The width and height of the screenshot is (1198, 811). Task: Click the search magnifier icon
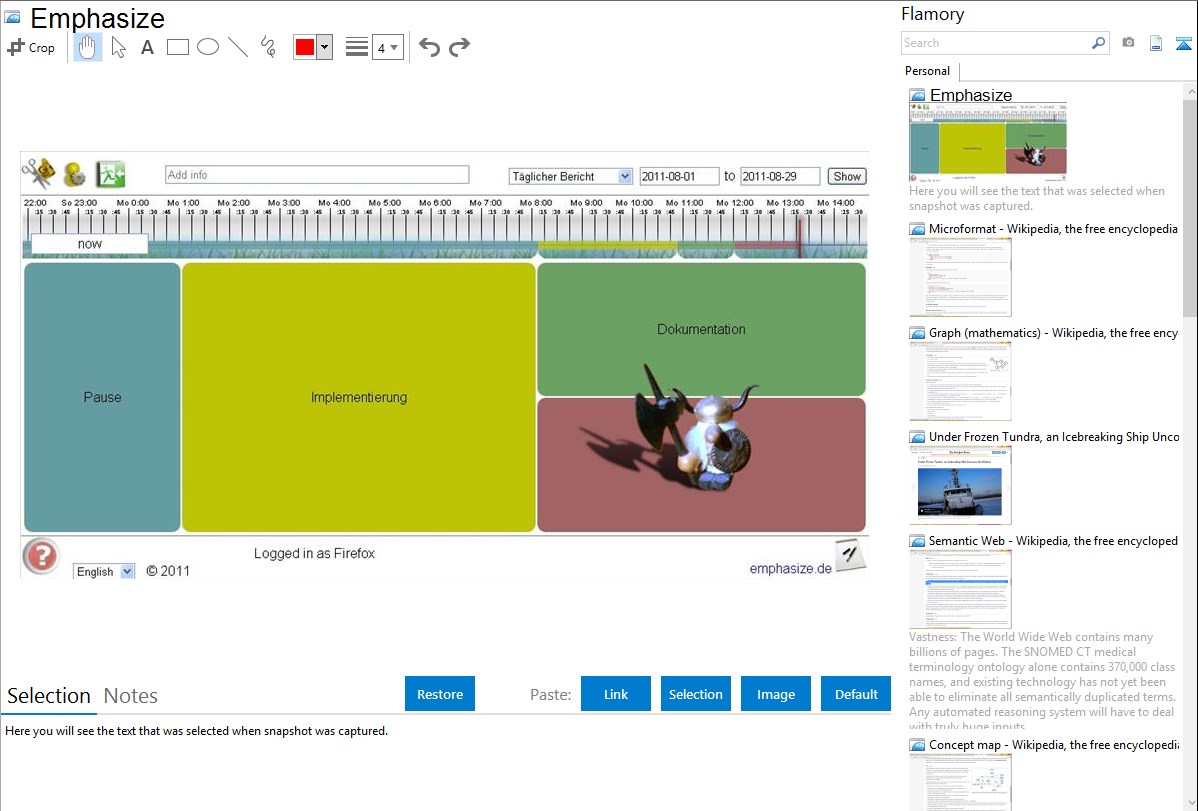click(x=1098, y=43)
